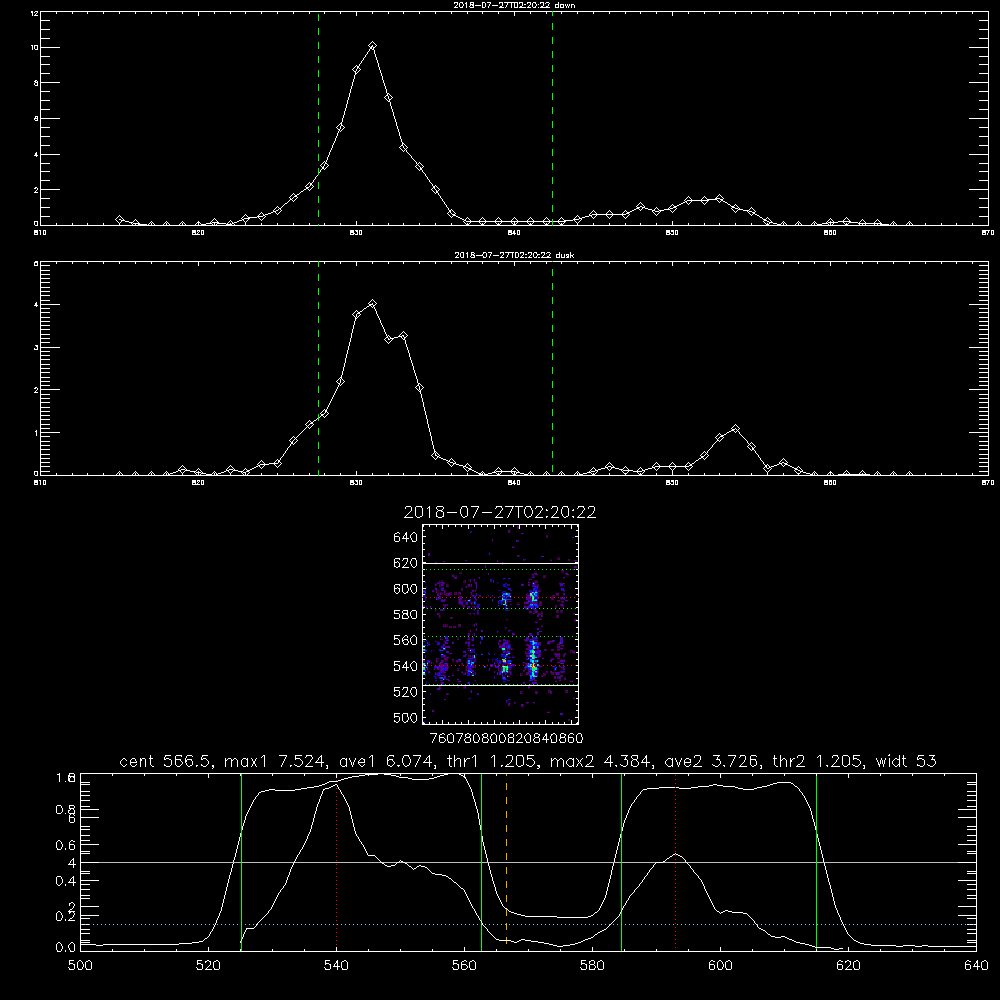Screen dimensions: 1000x1000
Task: Click the 640 label on bottom plot x-axis
Action: tap(976, 966)
